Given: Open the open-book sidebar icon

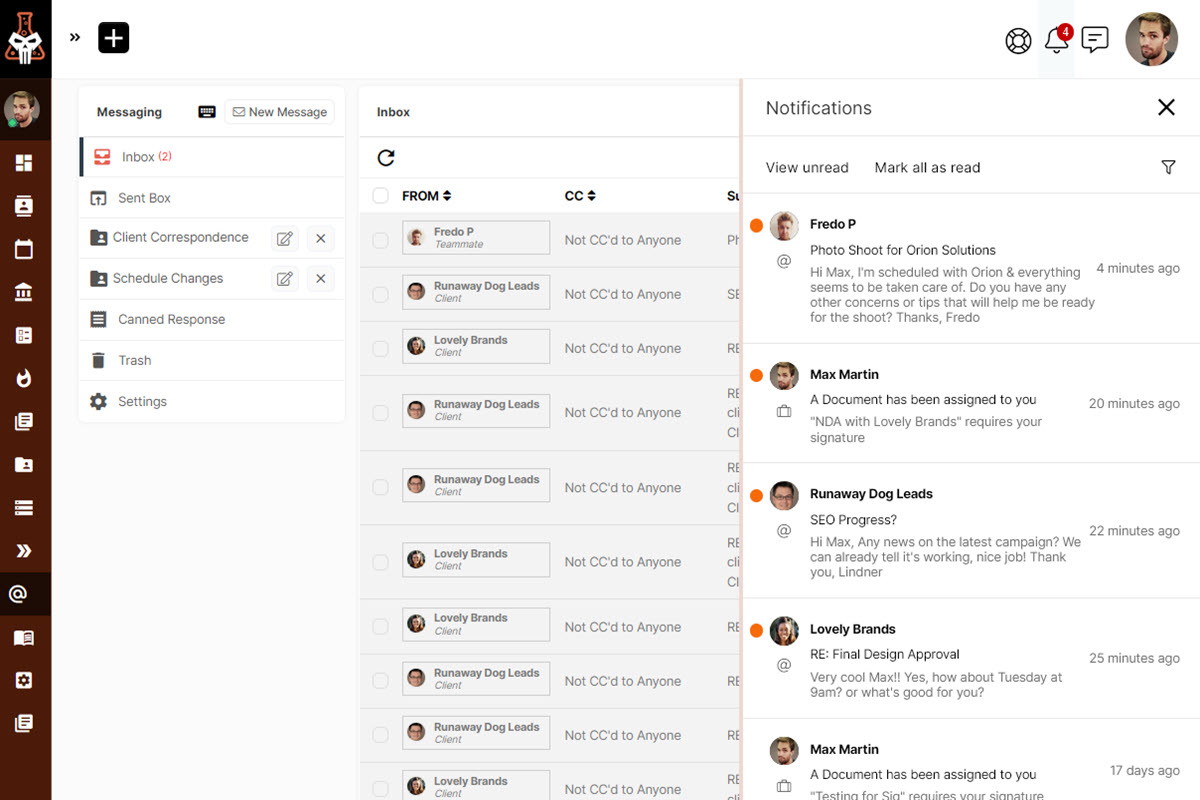Looking at the screenshot, I should pos(24,637).
